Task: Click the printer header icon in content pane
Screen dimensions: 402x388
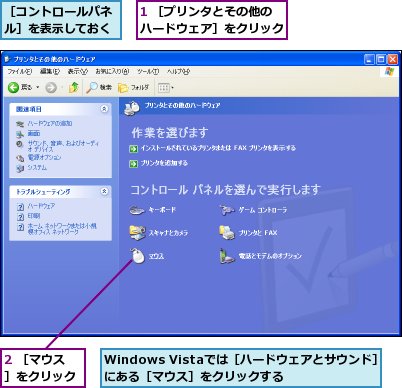Action: 132,108
